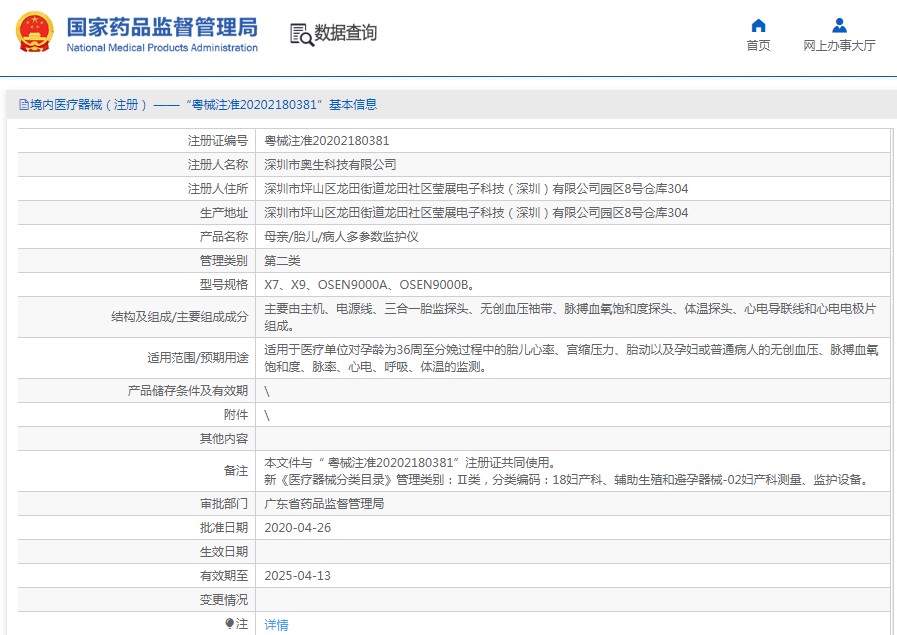Screen dimensions: 897x635
Task: Click the 数据查询 heading text
Action: pyautogui.click(x=346, y=33)
